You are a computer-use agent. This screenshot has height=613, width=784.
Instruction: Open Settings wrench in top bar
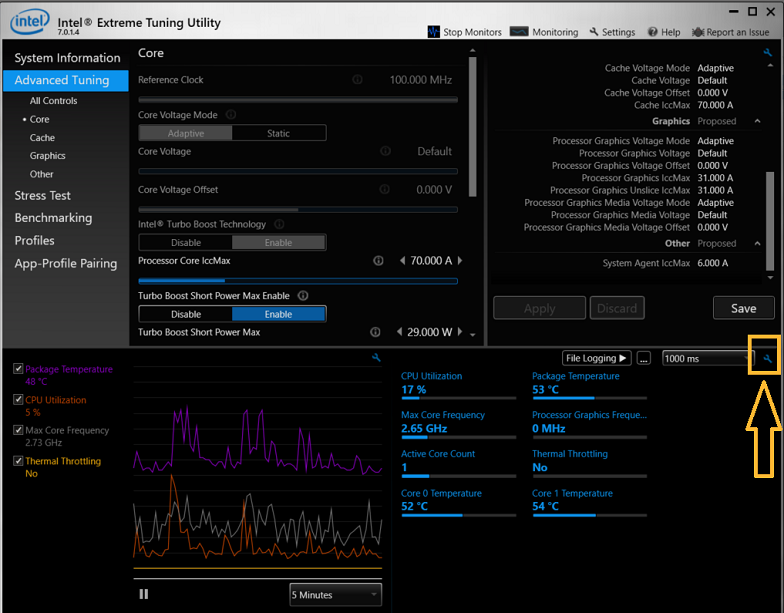click(x=594, y=32)
